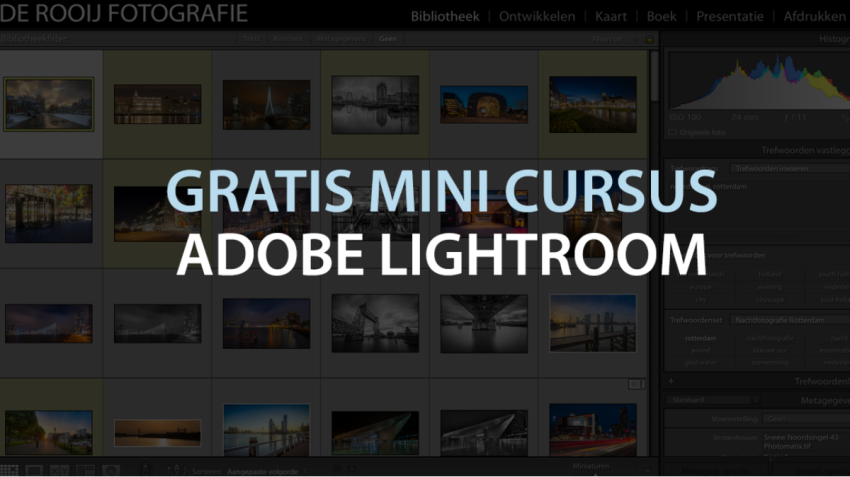Click the plus icon beside Trefwoordenlijst
The height and width of the screenshot is (477, 850).
[671, 381]
